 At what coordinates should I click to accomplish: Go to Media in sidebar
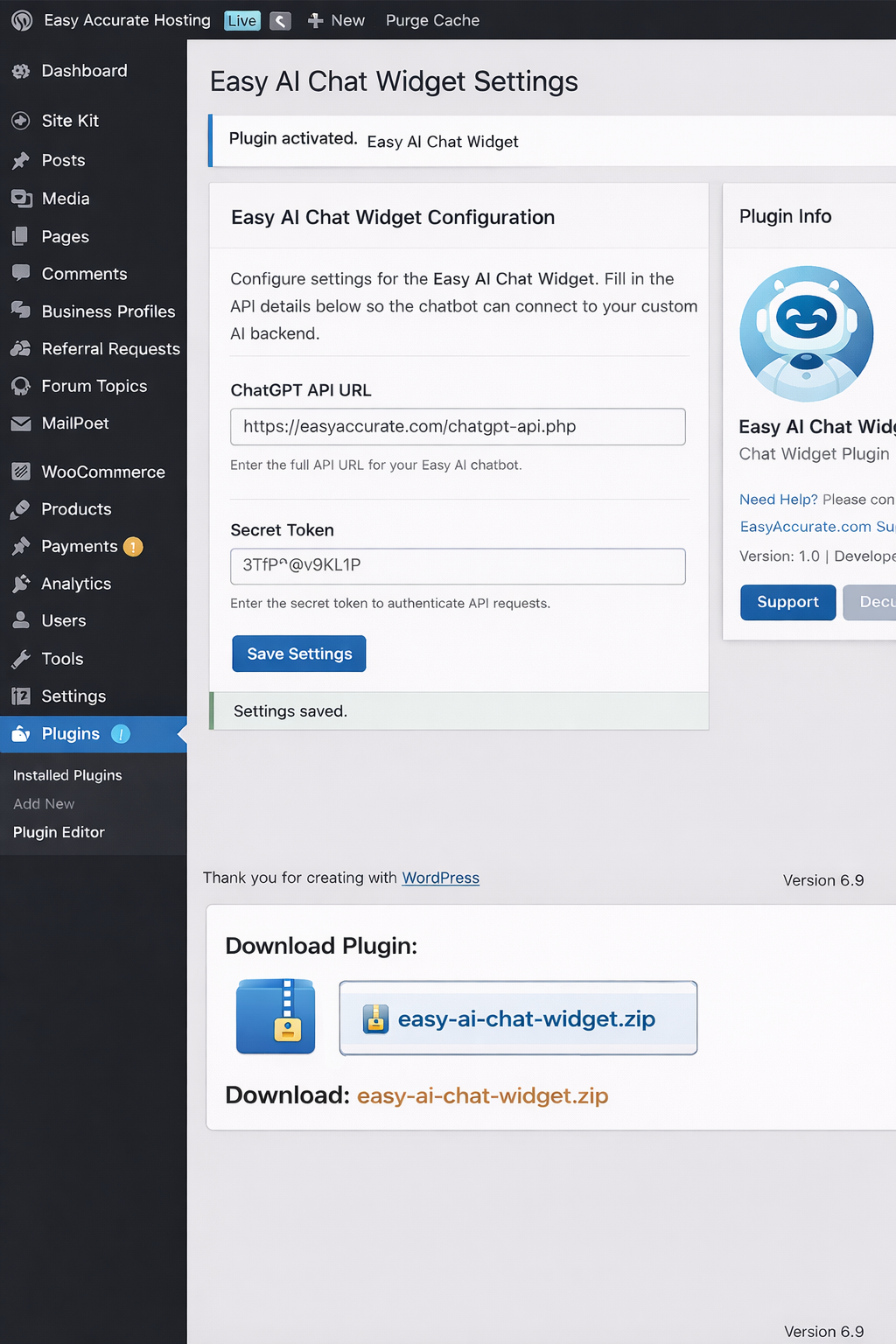point(66,199)
